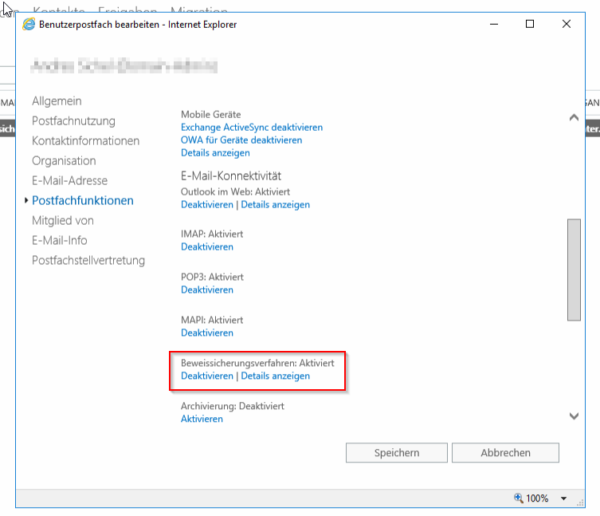Image resolution: width=600 pixels, height=516 pixels.
Task: Disable POP3 via Deaktivieren link
Action: pyautogui.click(x=207, y=290)
